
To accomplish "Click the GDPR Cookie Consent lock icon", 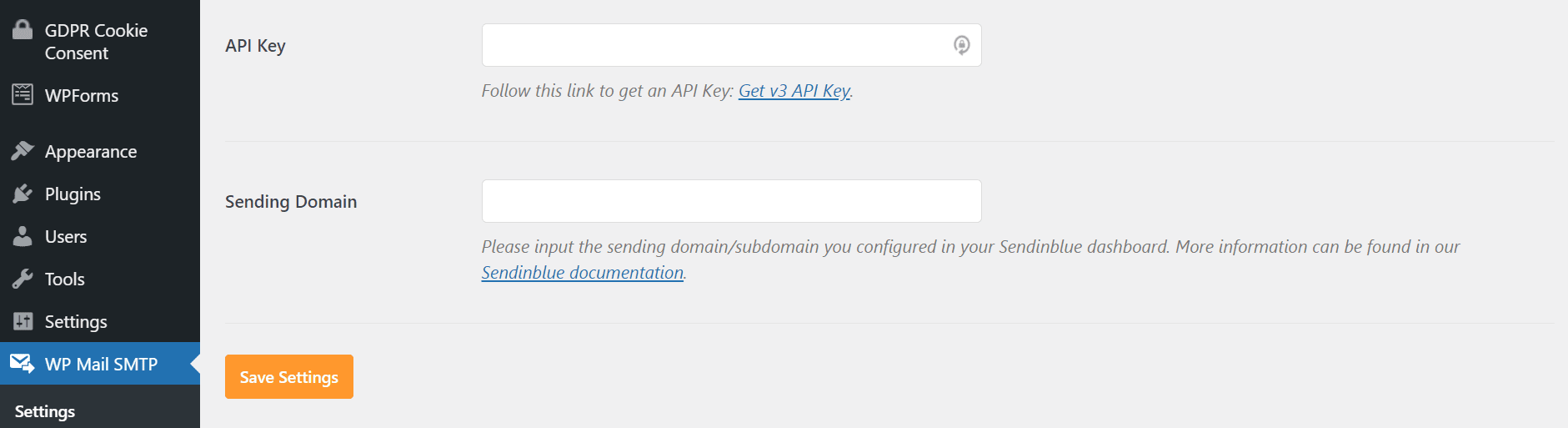I will tap(23, 30).
